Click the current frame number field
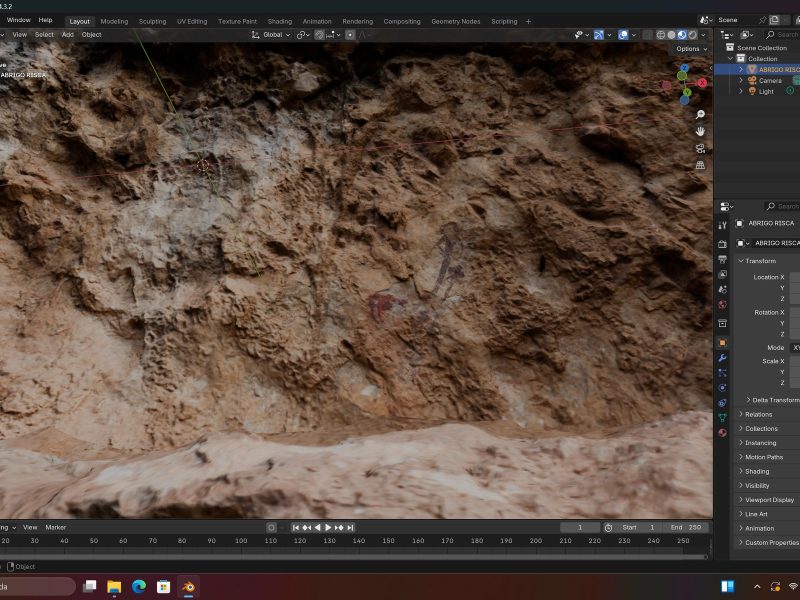Image resolution: width=800 pixels, height=600 pixels. coord(580,528)
